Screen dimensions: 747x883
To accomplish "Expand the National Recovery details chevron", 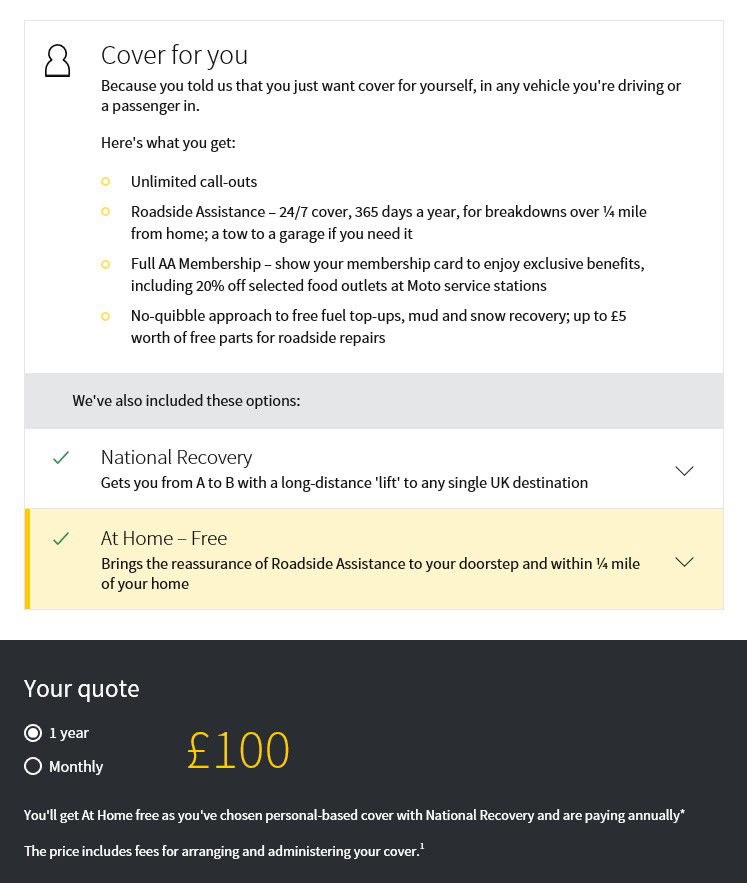I will point(684,470).
